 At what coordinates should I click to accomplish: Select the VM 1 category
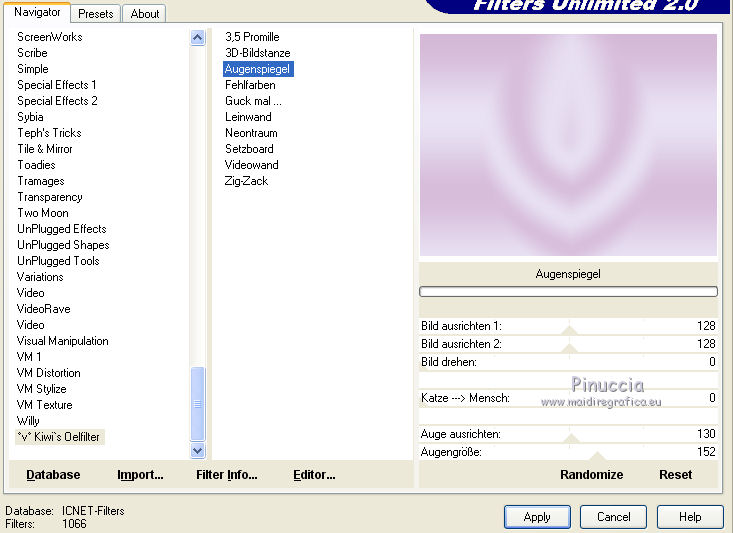[x=29, y=357]
